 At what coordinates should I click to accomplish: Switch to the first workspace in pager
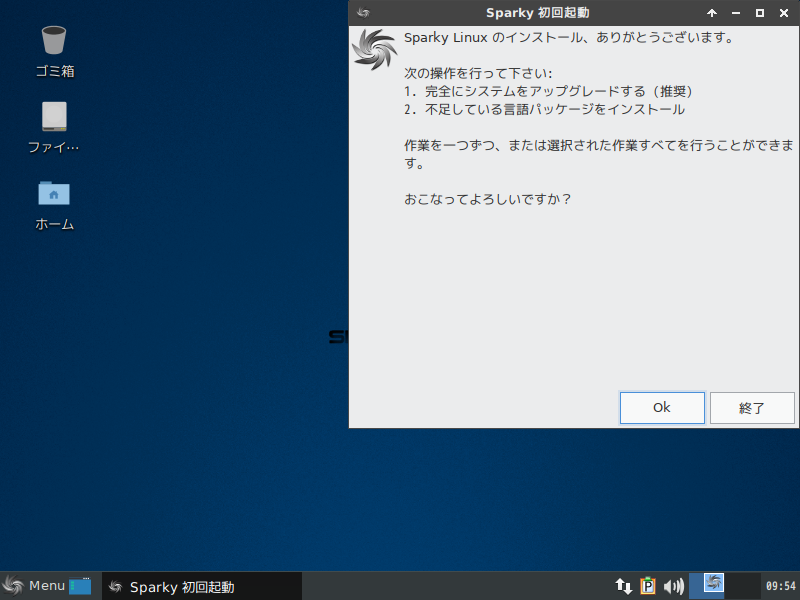click(x=706, y=586)
